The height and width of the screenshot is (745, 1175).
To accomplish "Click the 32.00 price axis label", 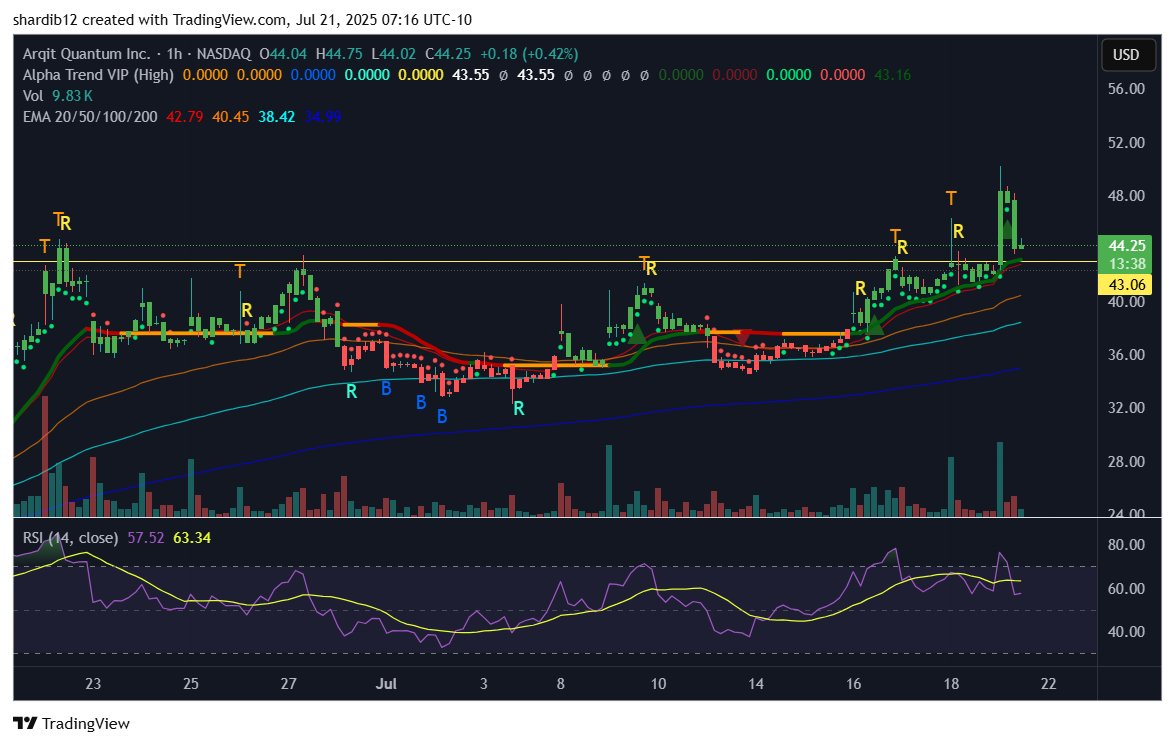I will coord(1126,408).
